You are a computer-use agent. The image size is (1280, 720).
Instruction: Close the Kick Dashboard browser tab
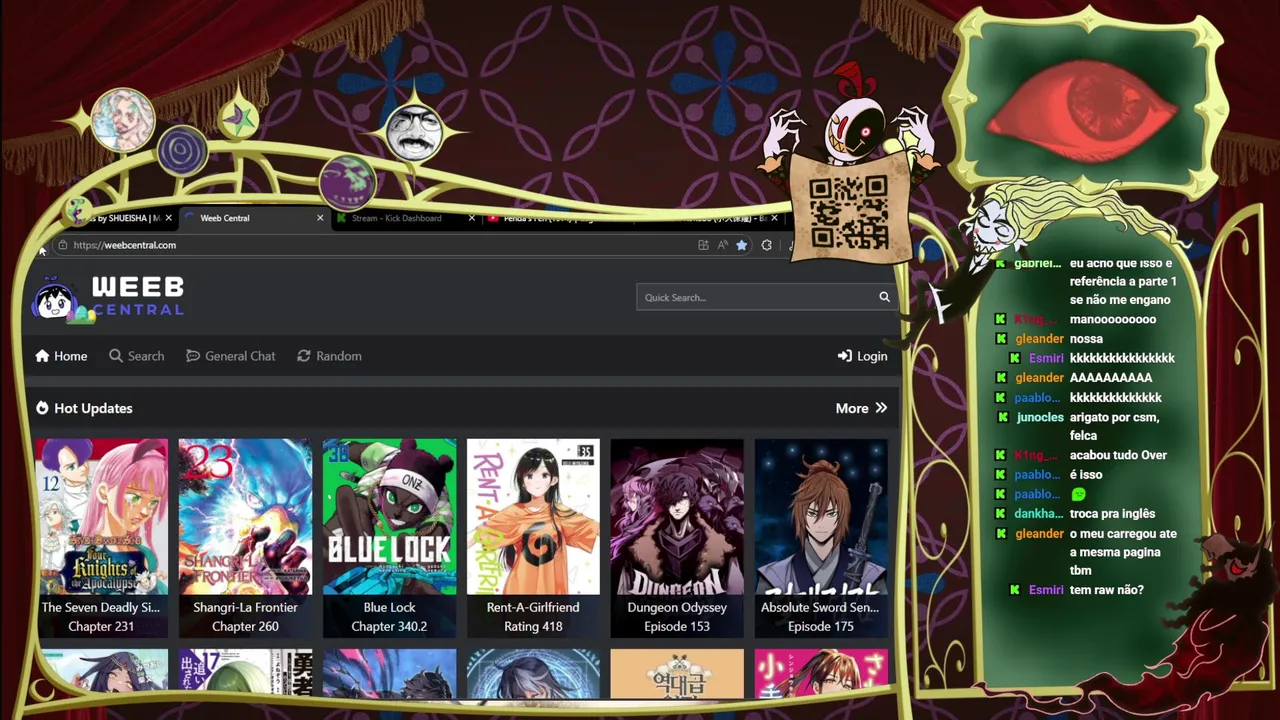[x=472, y=218]
